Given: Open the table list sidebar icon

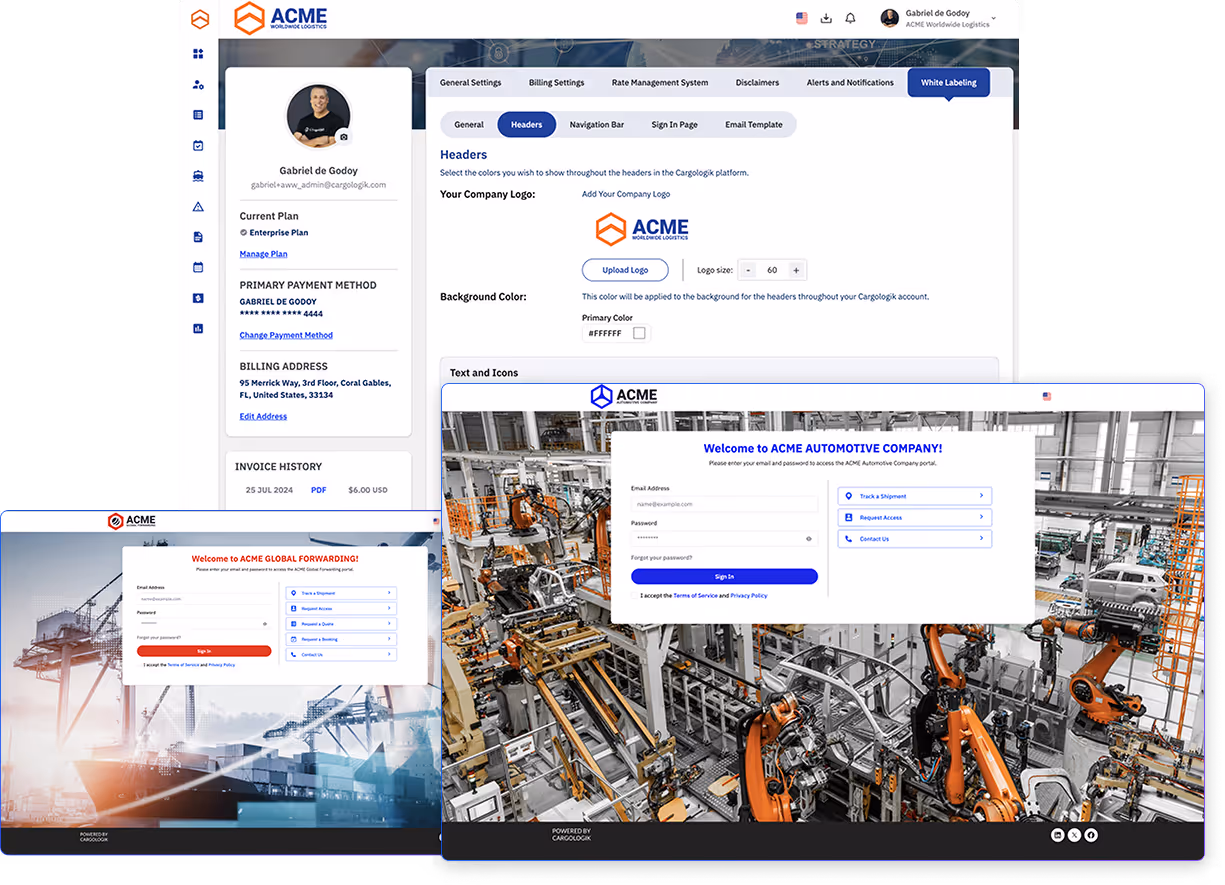Looking at the screenshot, I should point(198,115).
